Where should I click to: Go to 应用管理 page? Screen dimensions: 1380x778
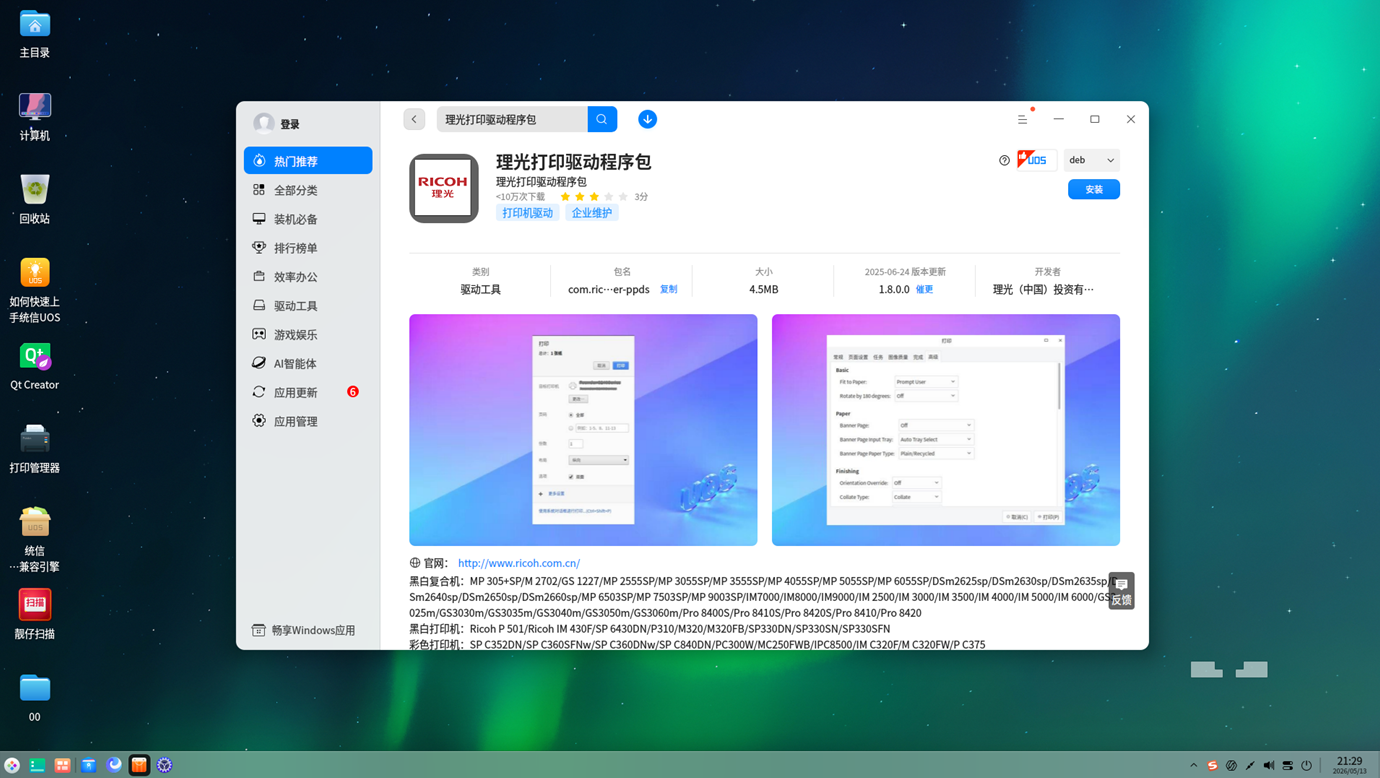[308, 421]
